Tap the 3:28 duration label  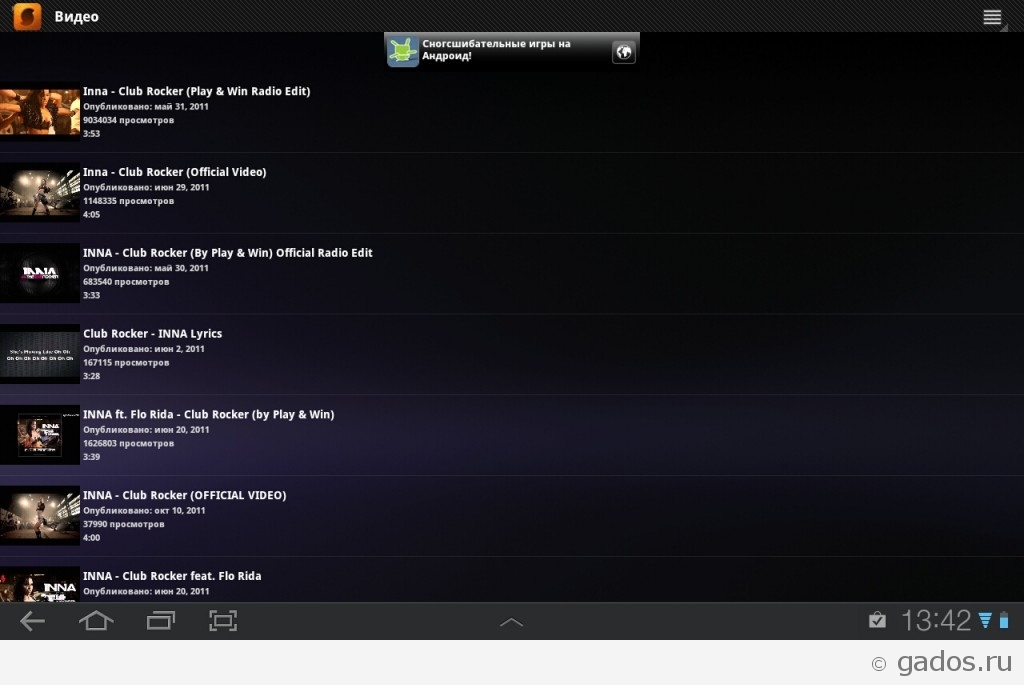tap(91, 376)
